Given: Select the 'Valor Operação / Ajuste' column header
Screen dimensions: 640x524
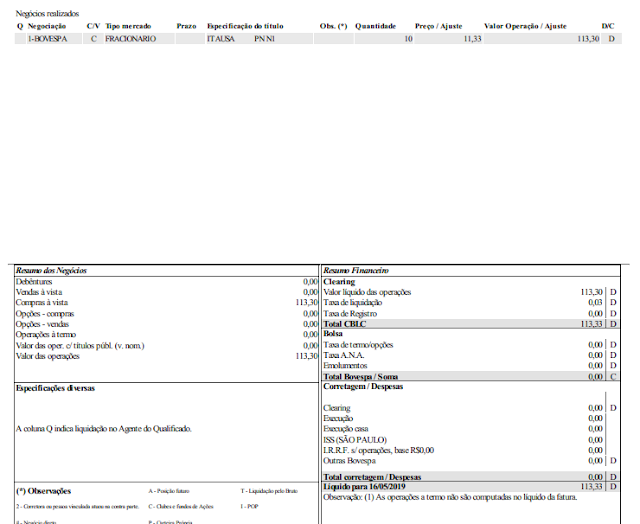Looking at the screenshot, I should 525,26.
